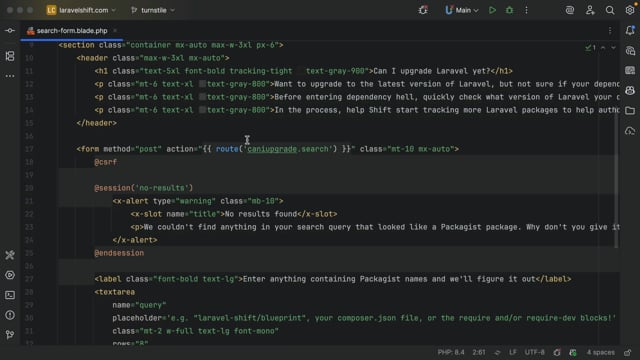This screenshot has height=360, width=640.
Task: Click the closing </header> tag
Action: [x=97, y=123]
